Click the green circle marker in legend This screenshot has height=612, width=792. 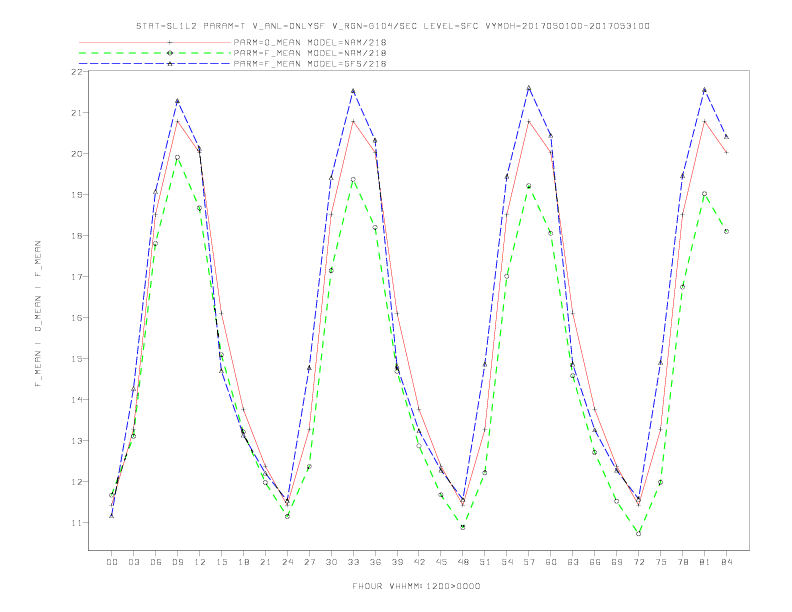[x=170, y=53]
